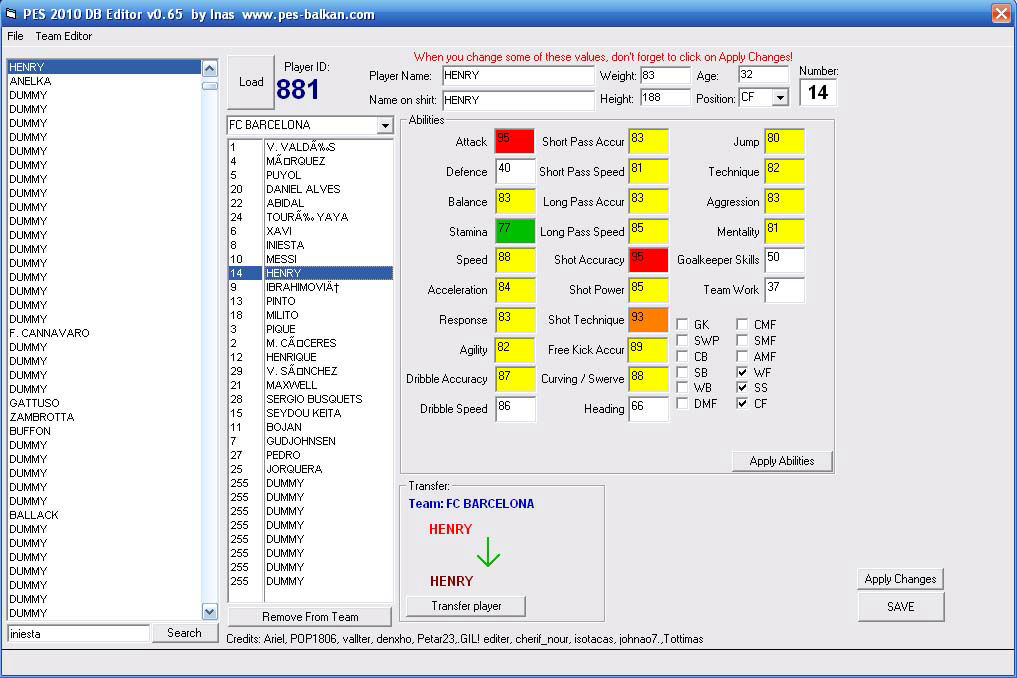
Task: Open the File menu
Action: tap(15, 36)
